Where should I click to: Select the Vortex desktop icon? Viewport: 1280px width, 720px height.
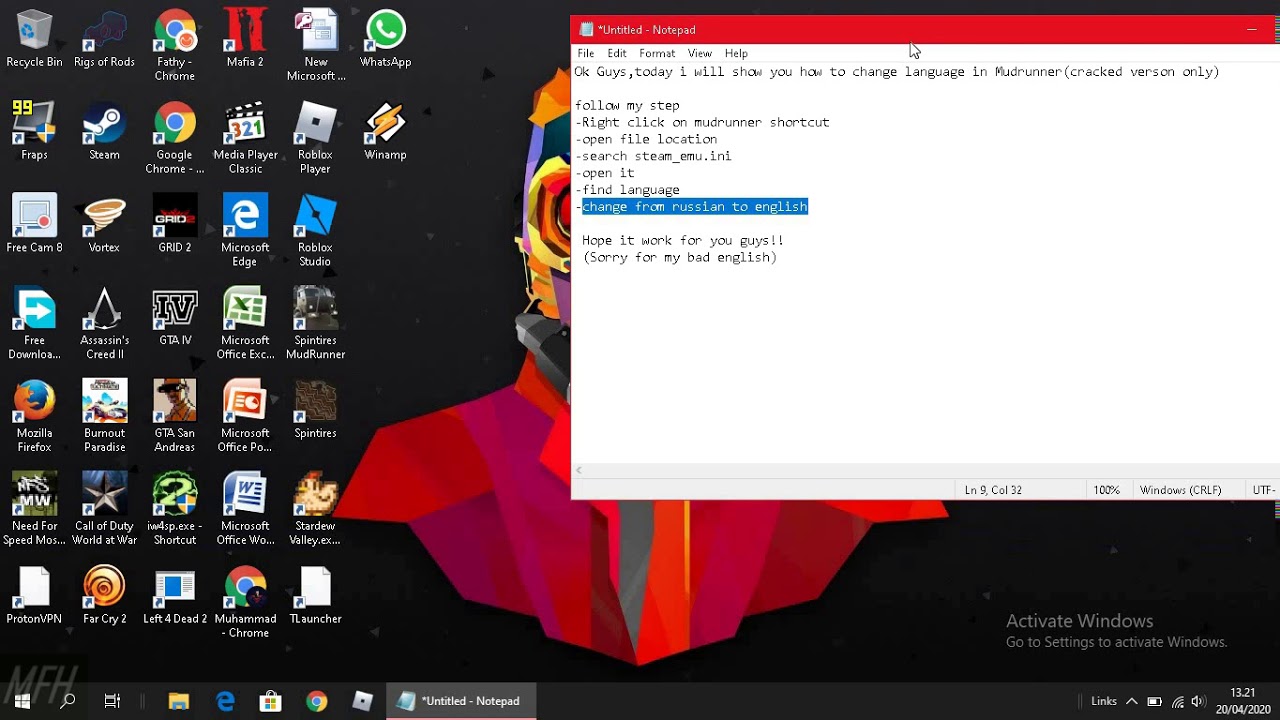104,225
